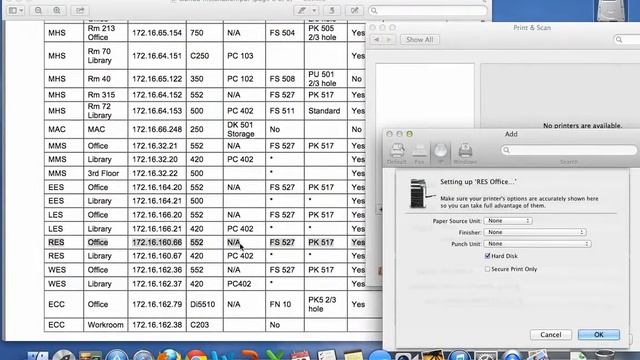Go forward in the Print & Scan window
This screenshot has width=640, height=360.
pyautogui.click(x=389, y=40)
